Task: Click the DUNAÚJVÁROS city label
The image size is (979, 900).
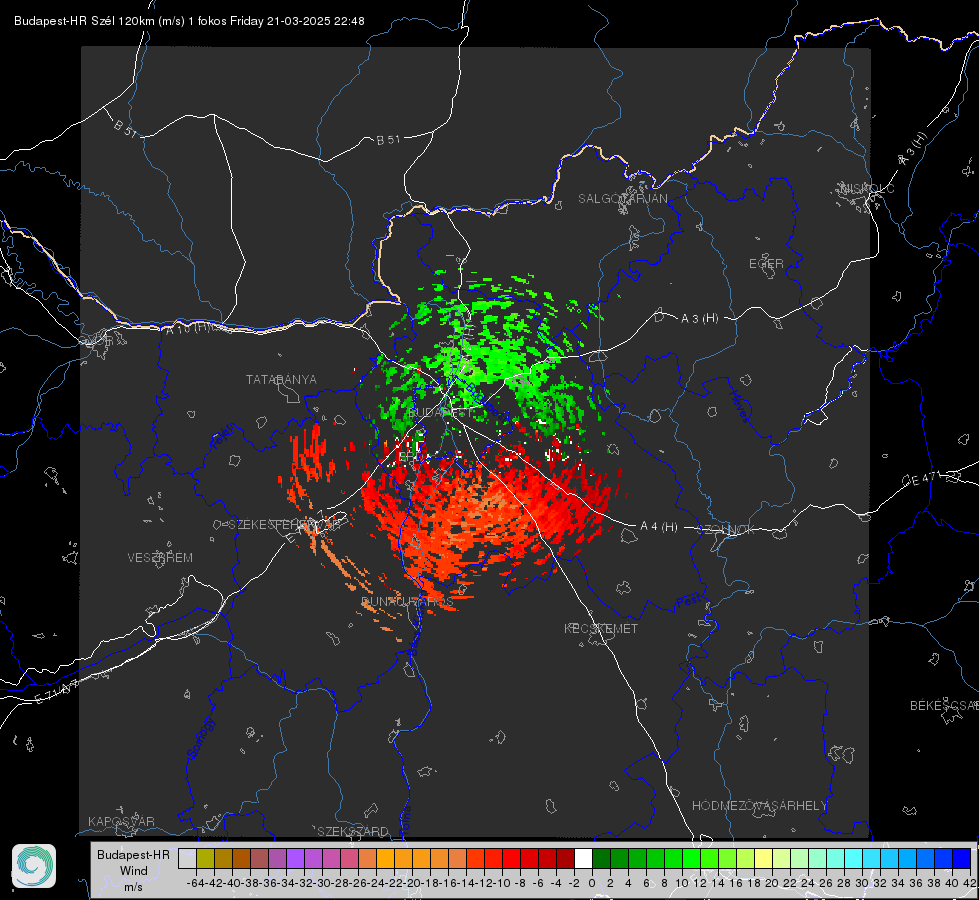Action: point(407,601)
